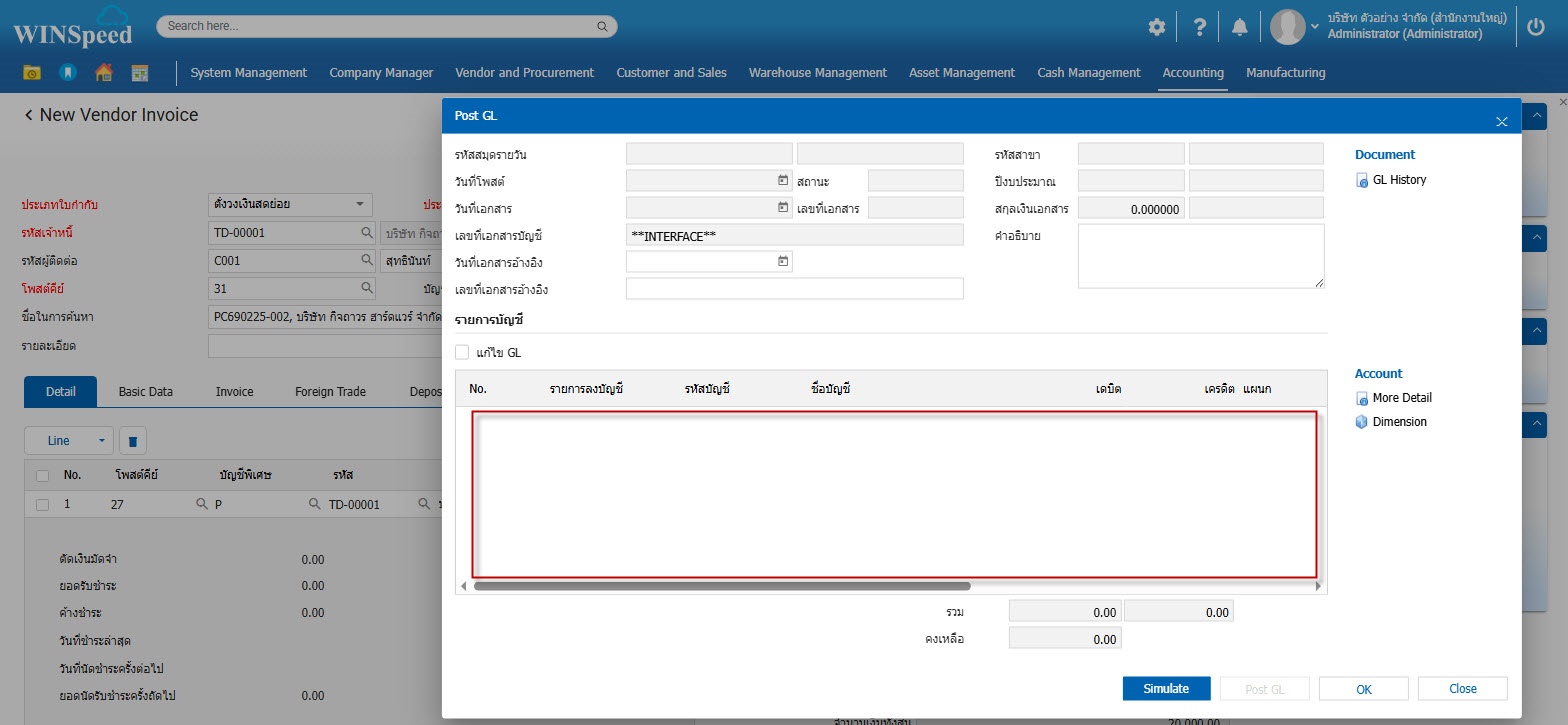Check the row 1 line item checkbox

42,505
